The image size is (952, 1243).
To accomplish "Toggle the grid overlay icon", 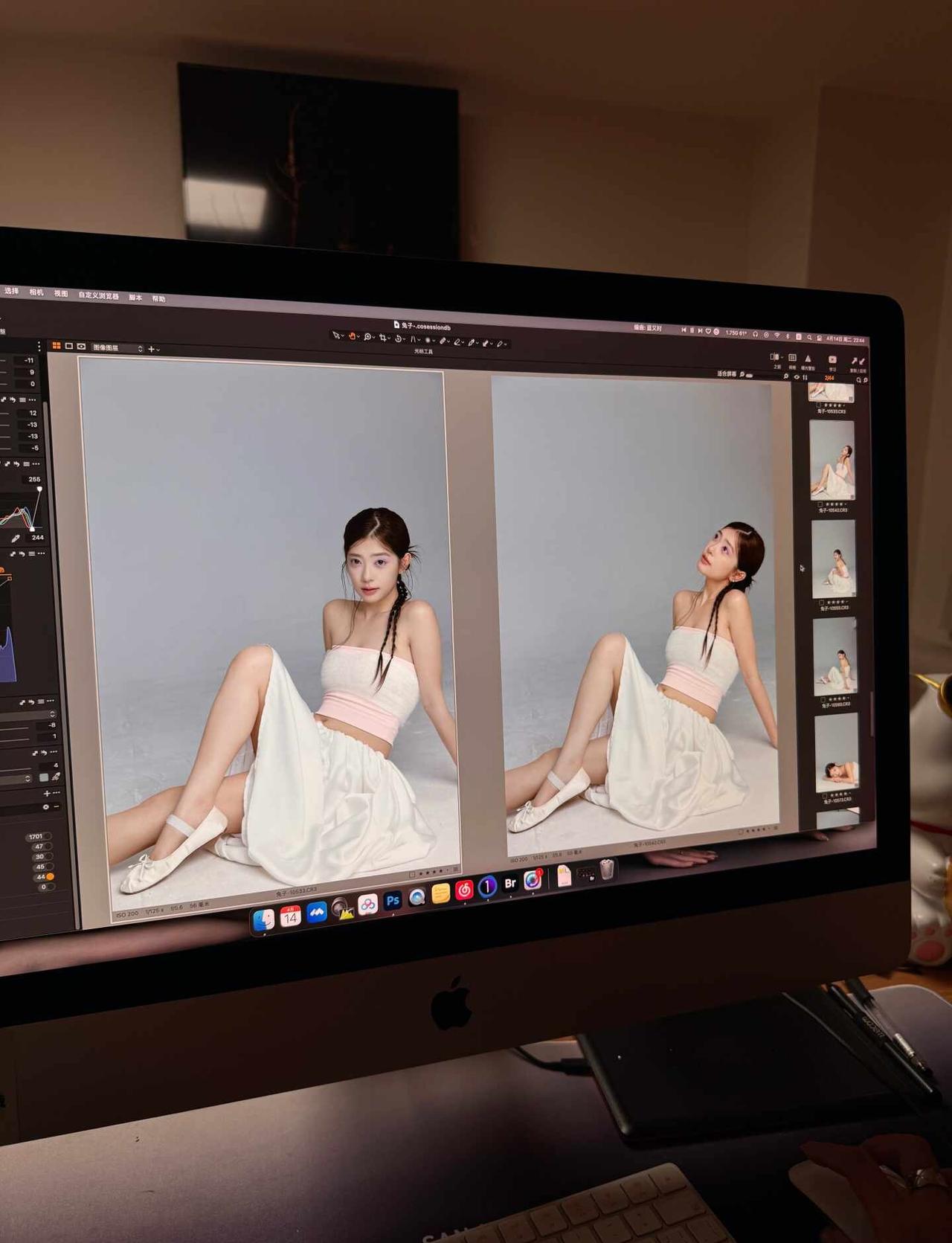I will [792, 359].
